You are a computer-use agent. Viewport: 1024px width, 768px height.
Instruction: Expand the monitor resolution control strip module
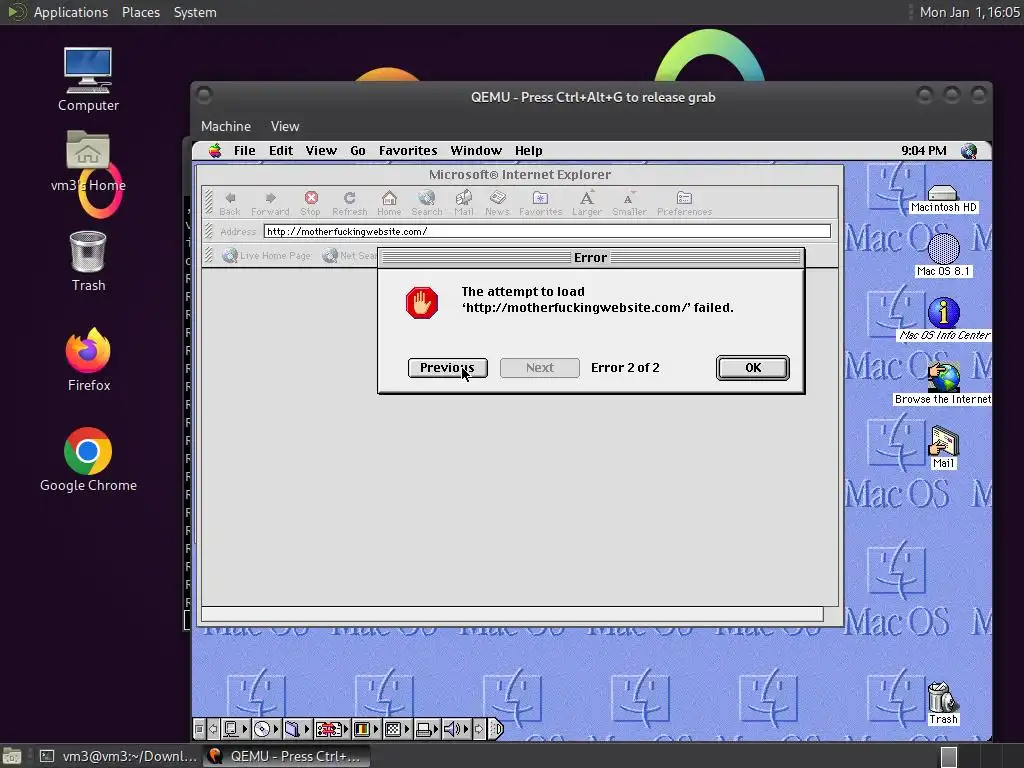pyautogui.click(x=398, y=729)
